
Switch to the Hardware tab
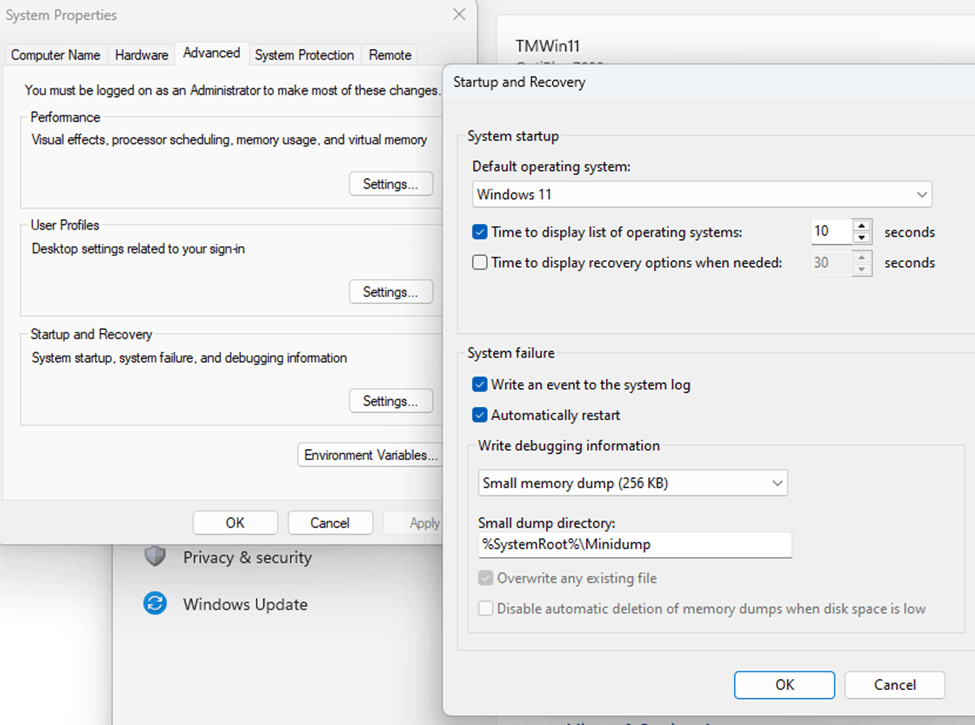(x=141, y=55)
